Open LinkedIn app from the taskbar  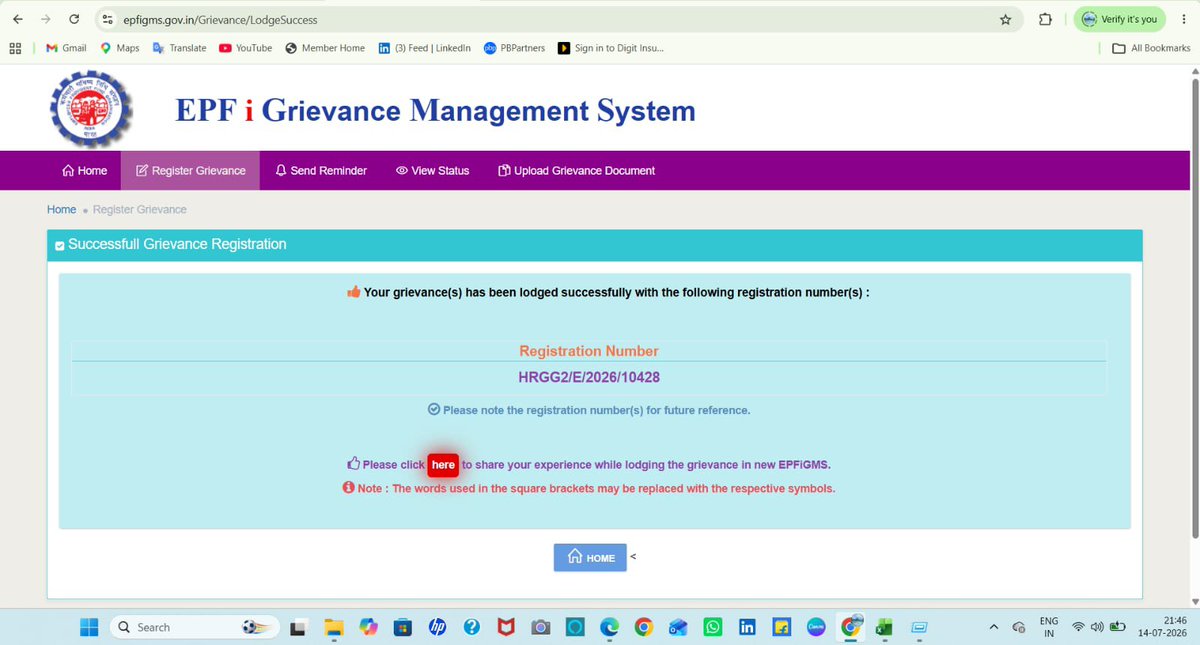pos(747,627)
